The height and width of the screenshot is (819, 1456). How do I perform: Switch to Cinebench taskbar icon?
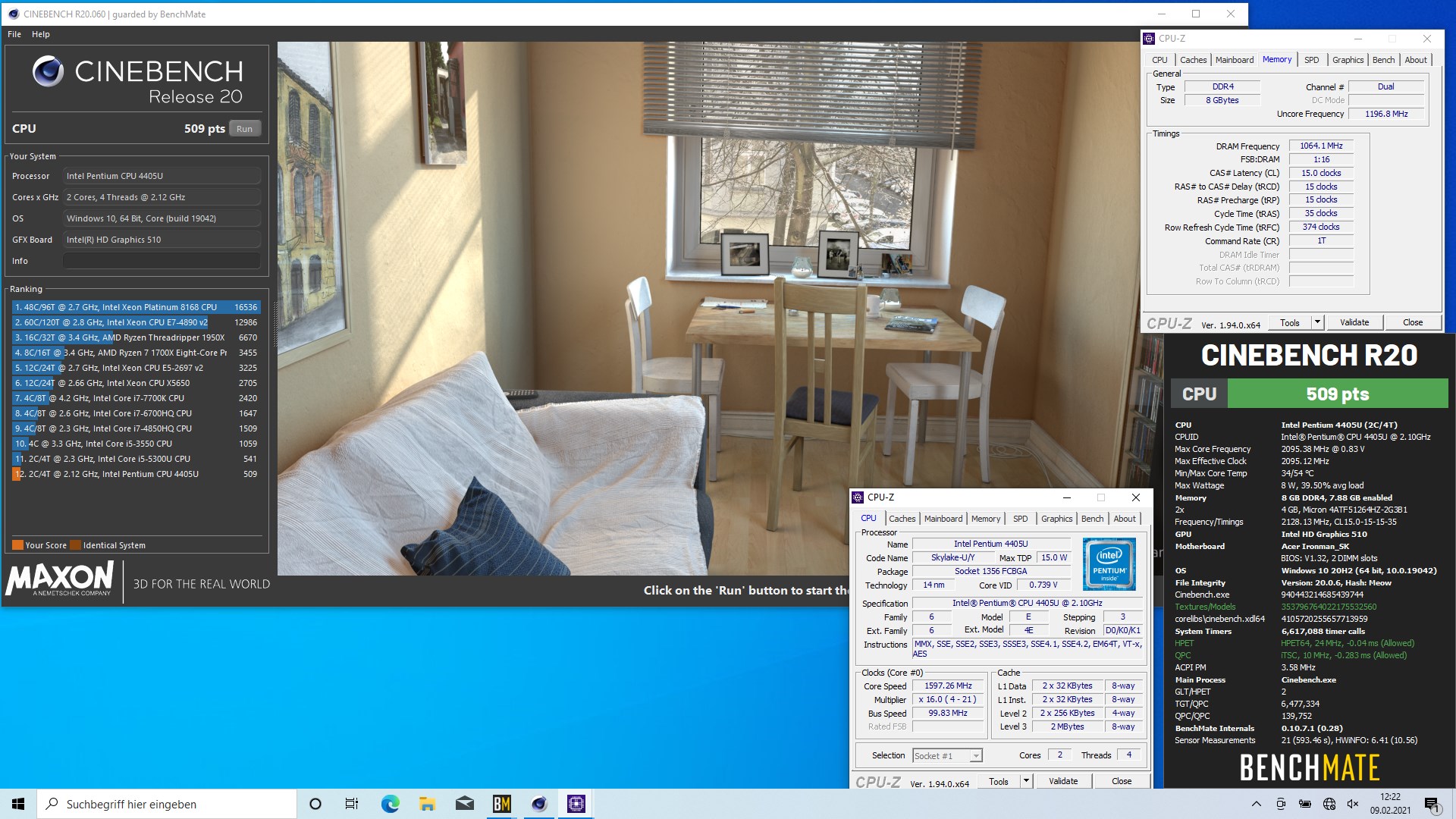(x=539, y=804)
